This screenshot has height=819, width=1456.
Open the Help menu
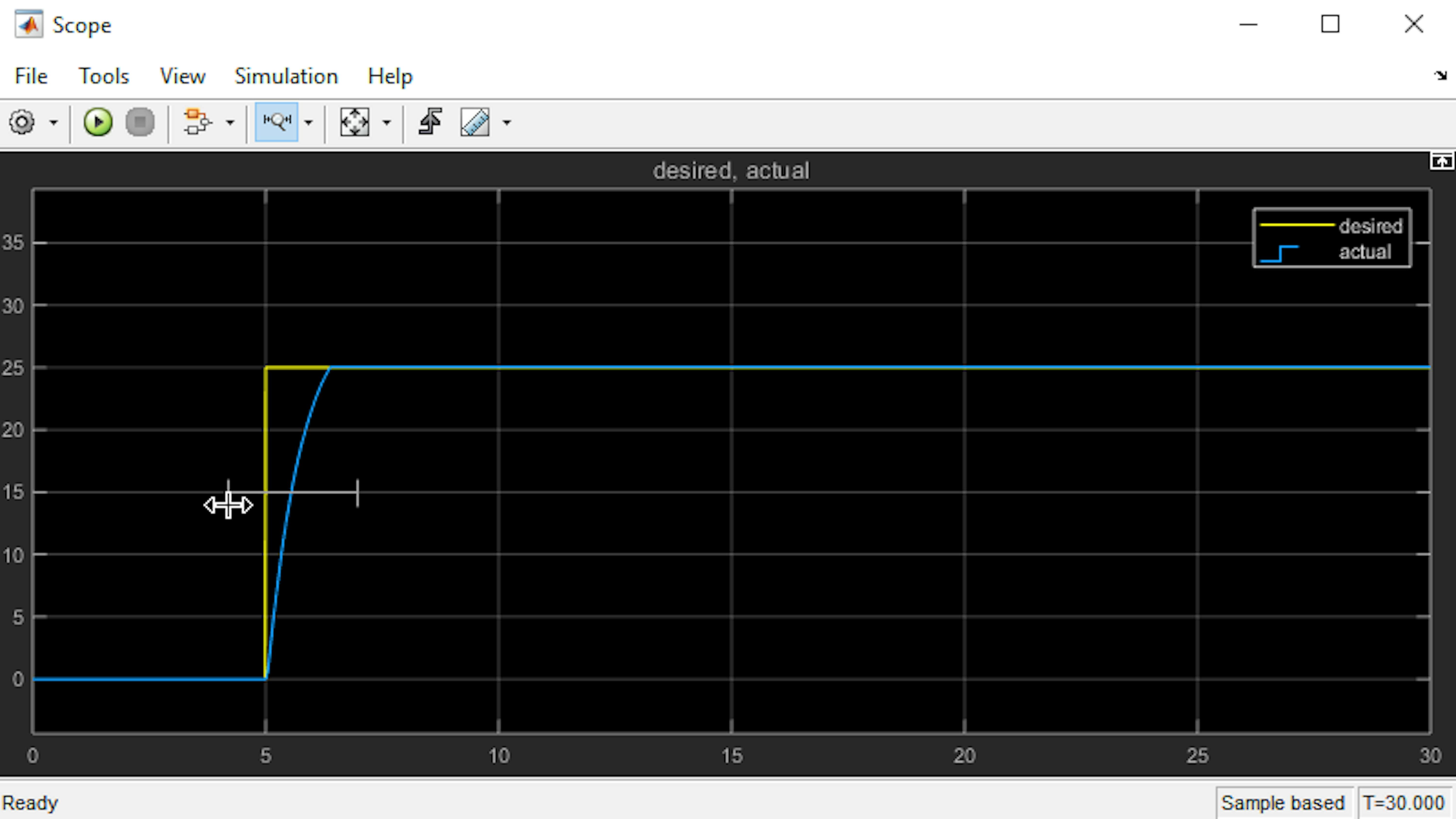[390, 76]
